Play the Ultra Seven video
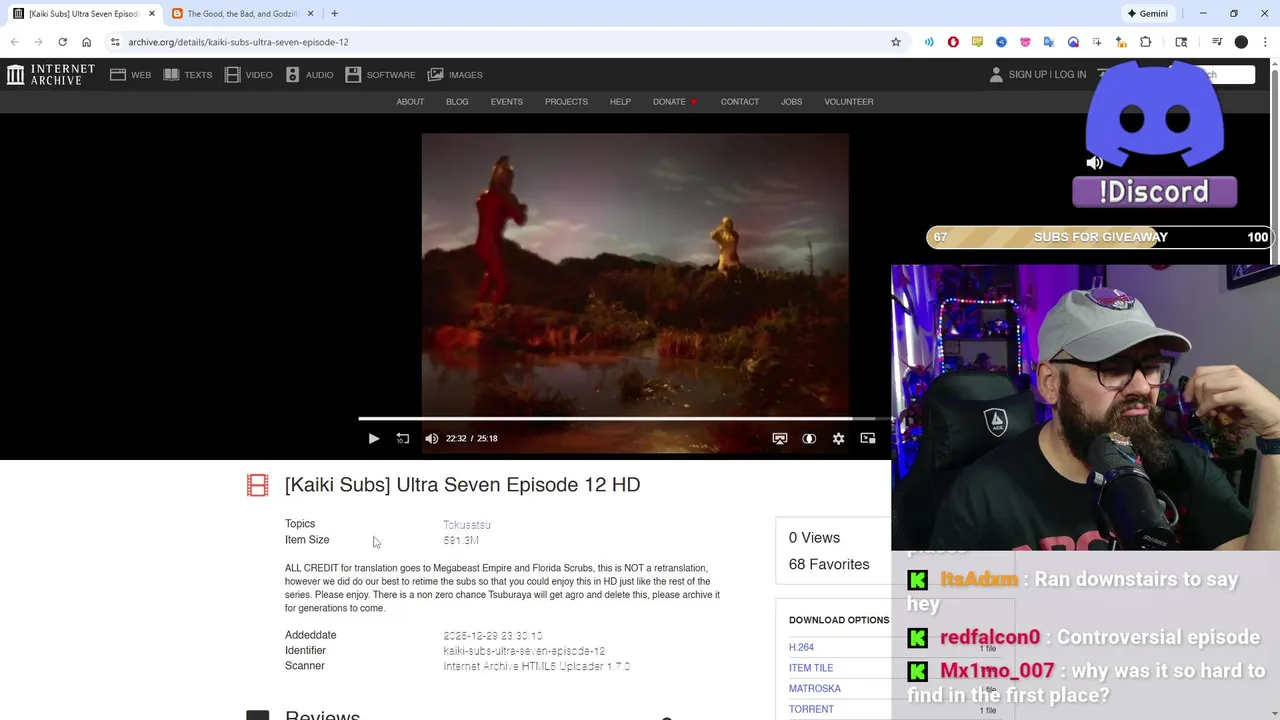This screenshot has height=720, width=1280. click(374, 438)
